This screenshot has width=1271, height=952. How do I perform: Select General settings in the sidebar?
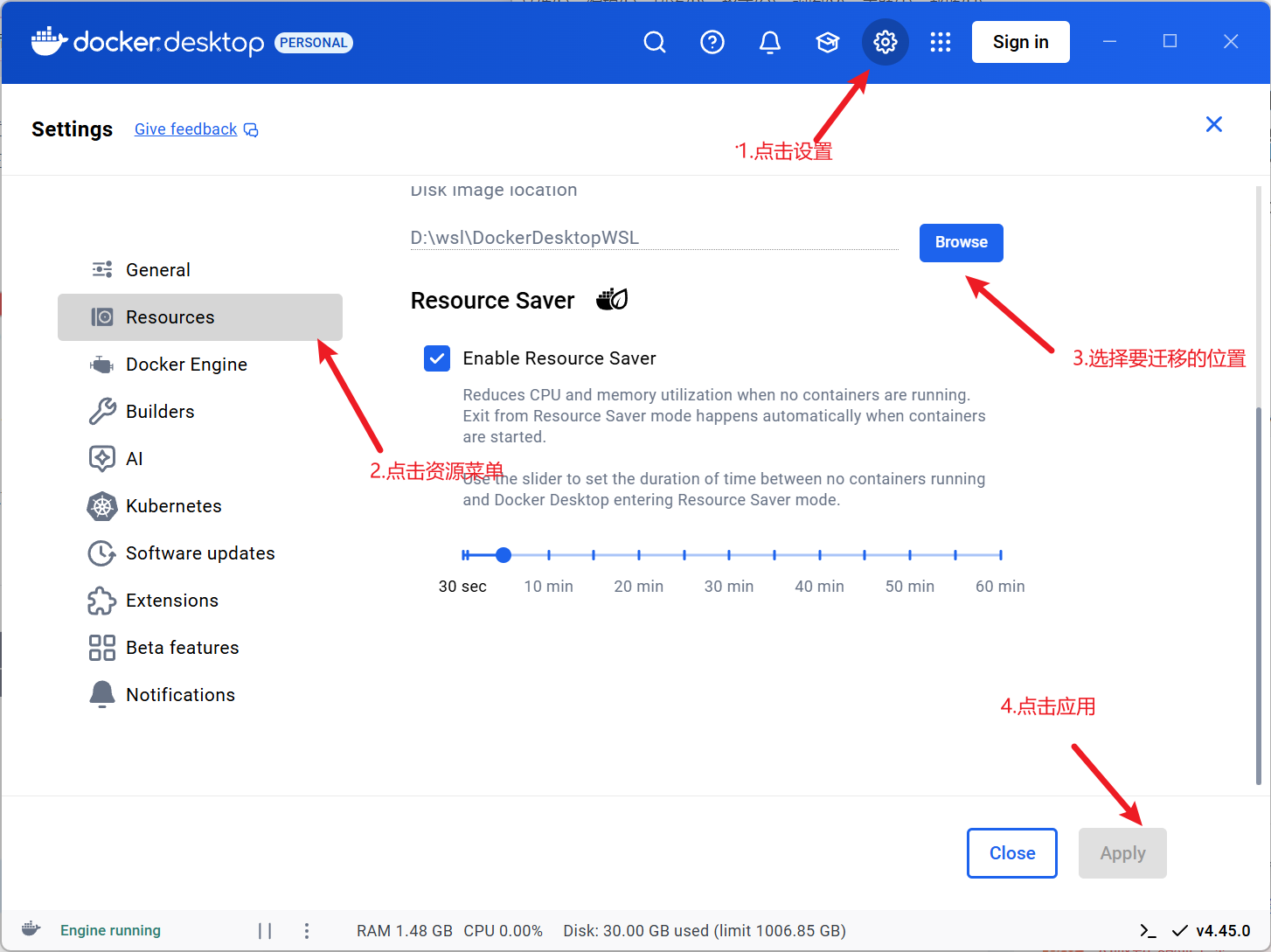click(200, 270)
